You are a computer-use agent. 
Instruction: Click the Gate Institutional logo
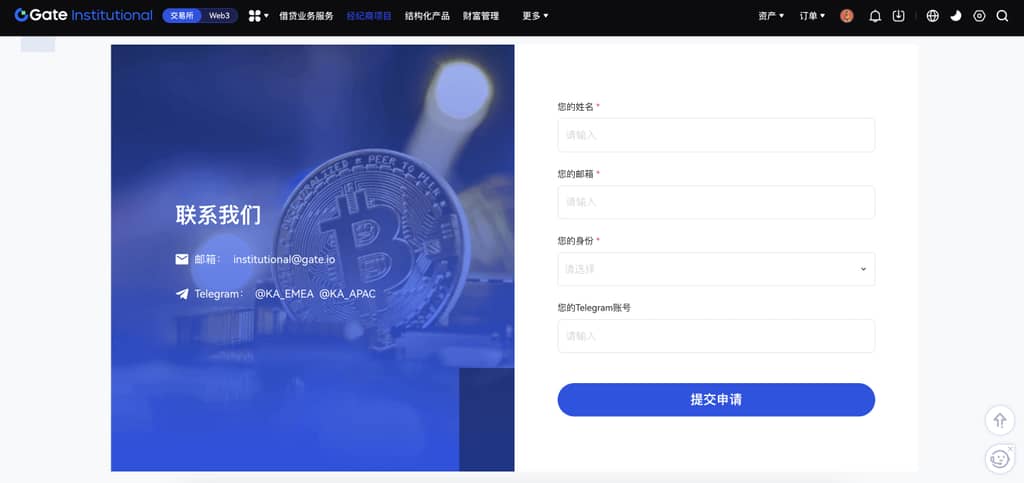[83, 16]
